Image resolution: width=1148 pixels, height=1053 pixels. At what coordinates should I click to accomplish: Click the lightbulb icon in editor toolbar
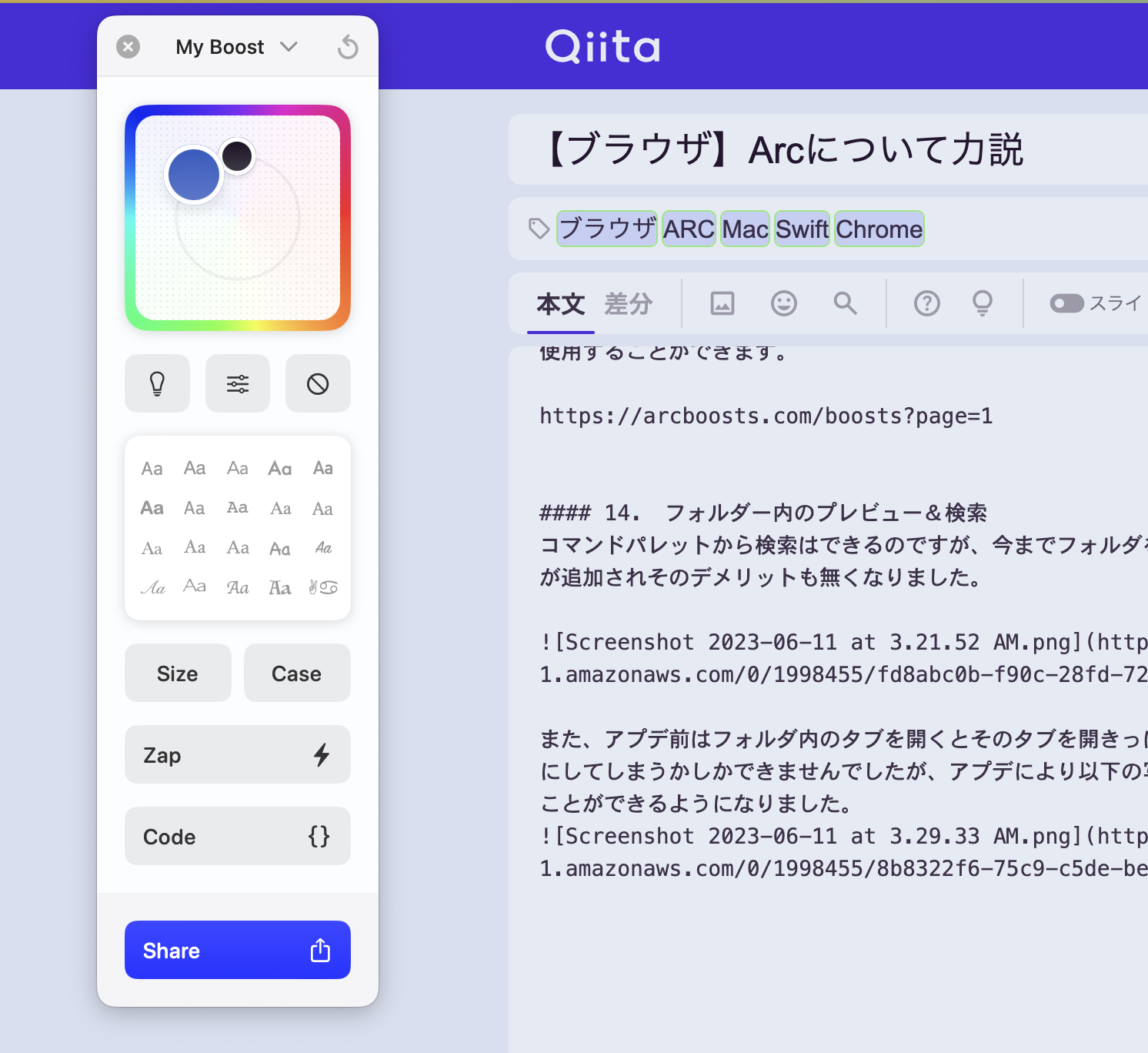coord(983,303)
